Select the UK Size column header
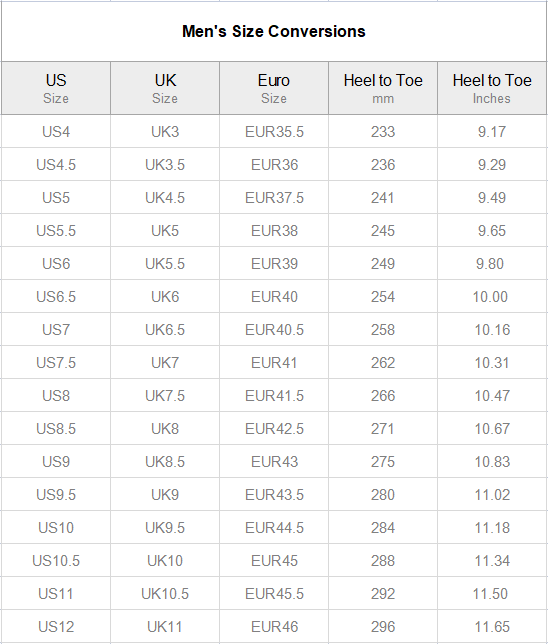 click(x=165, y=88)
